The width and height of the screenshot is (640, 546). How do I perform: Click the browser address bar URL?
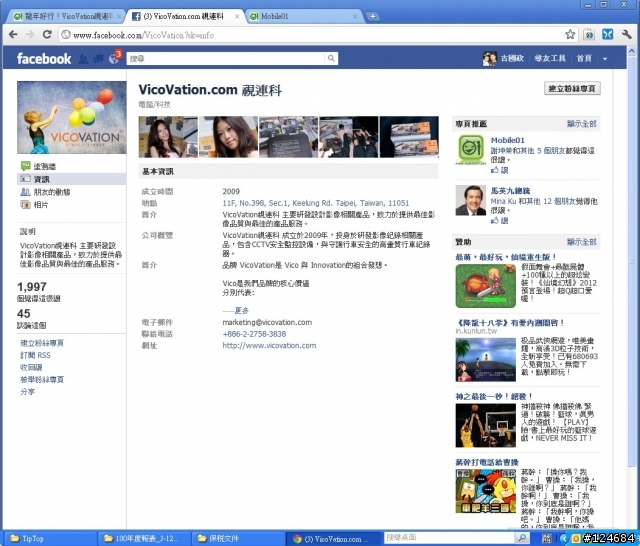pyautogui.click(x=144, y=35)
